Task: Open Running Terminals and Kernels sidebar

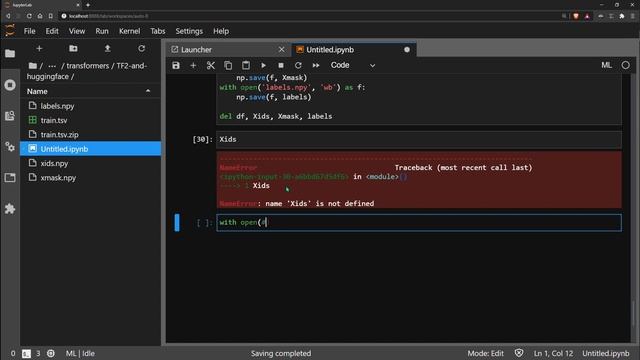Action: [x=10, y=85]
